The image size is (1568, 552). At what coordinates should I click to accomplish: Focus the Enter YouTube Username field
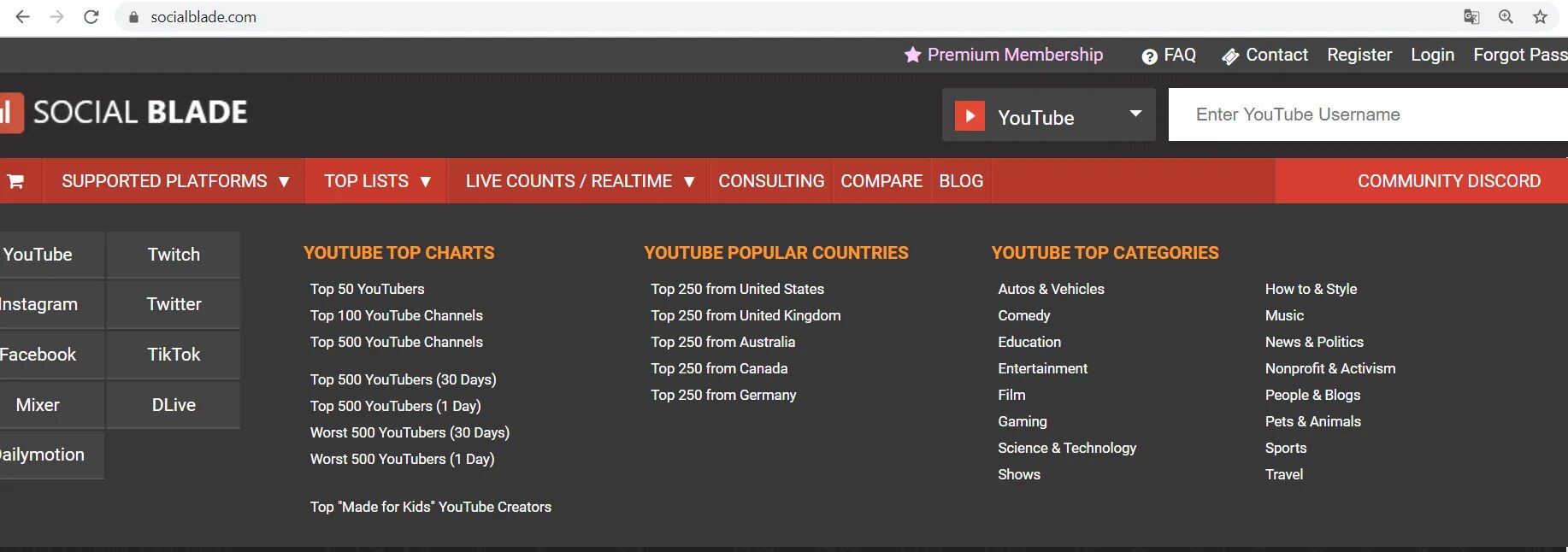click(x=1368, y=115)
